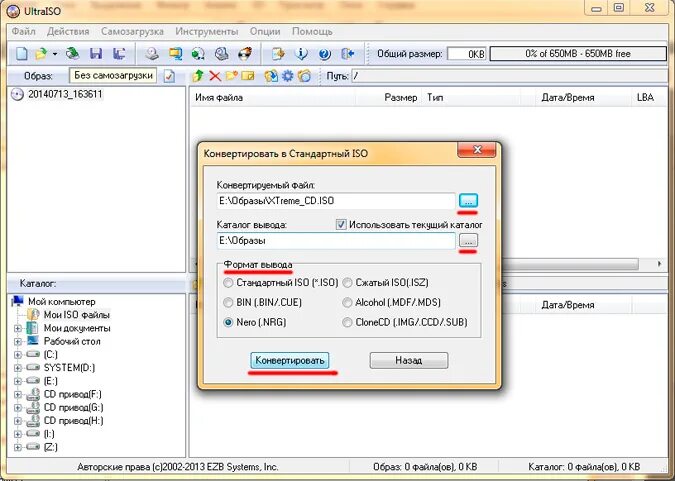Click the folder with disc icon near Путь
The image size is (675, 481).
pyautogui.click(x=304, y=76)
